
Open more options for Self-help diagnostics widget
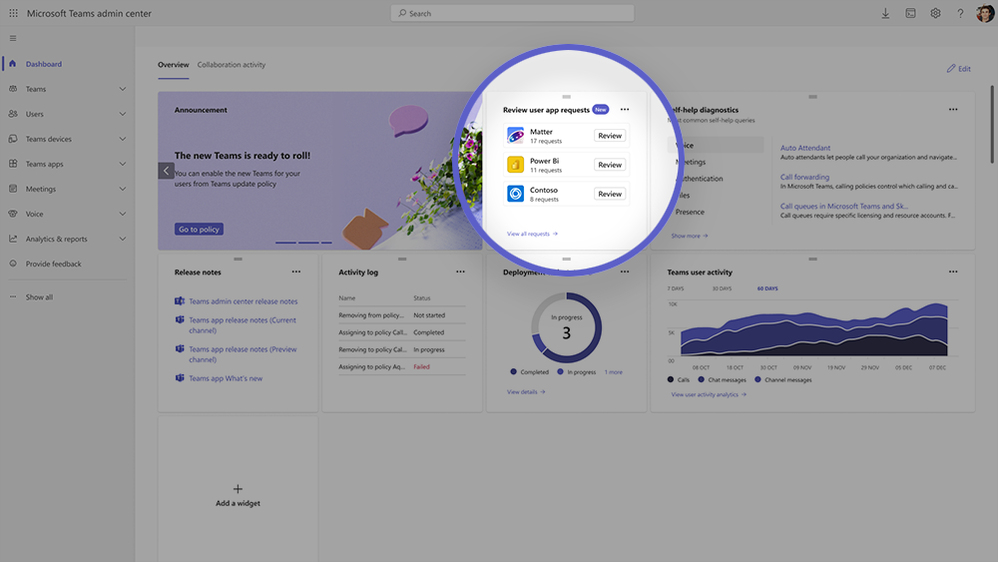953,109
